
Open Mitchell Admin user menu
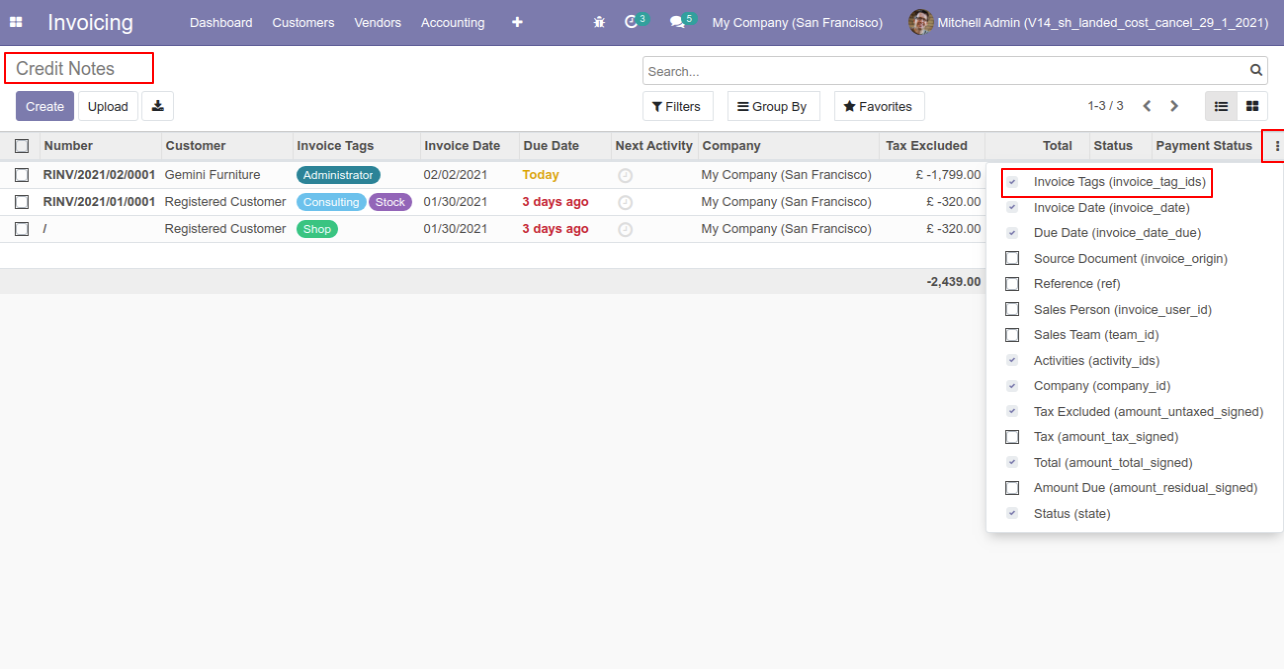tap(1089, 22)
